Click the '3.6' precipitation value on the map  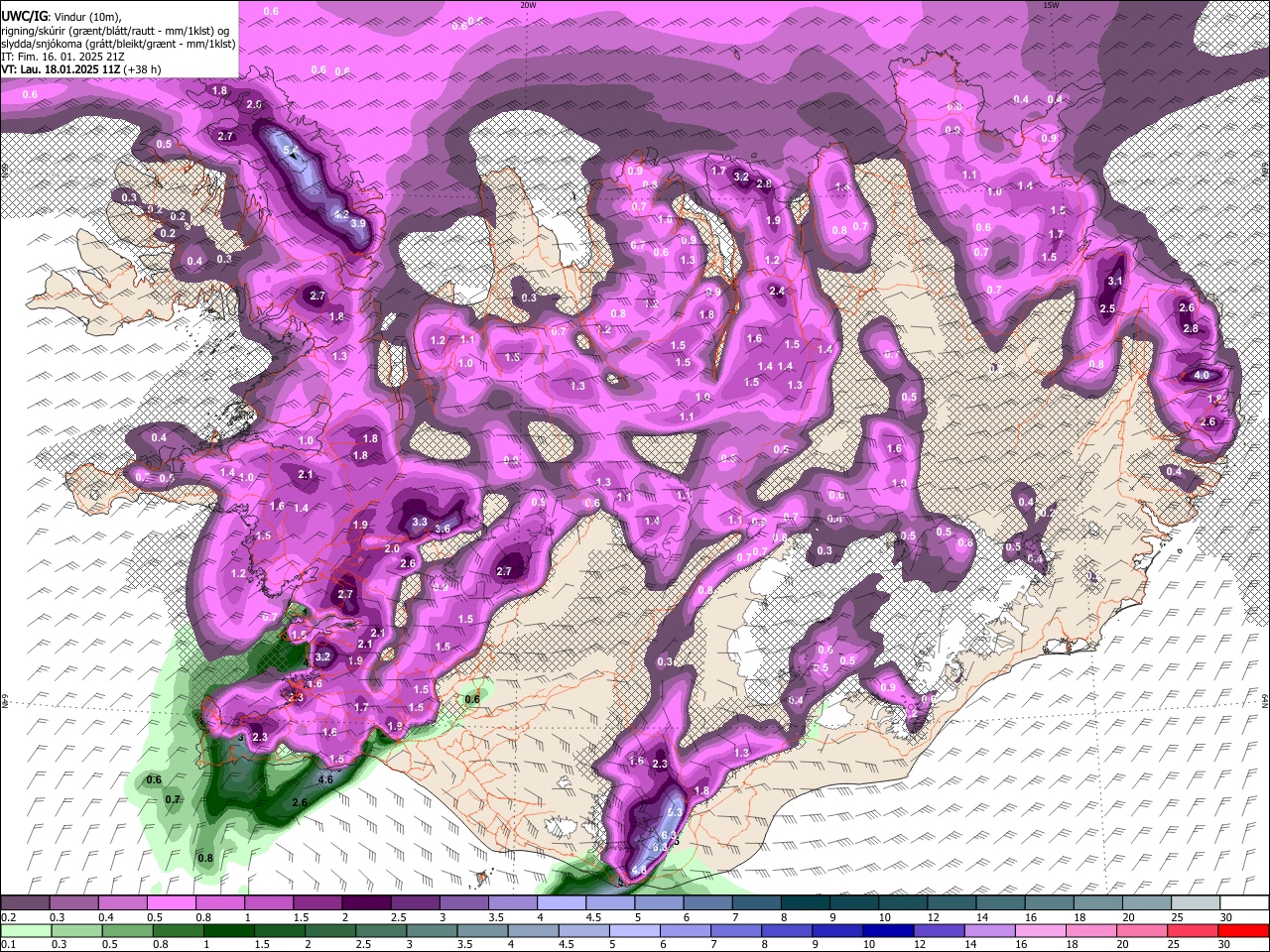[x=443, y=530]
